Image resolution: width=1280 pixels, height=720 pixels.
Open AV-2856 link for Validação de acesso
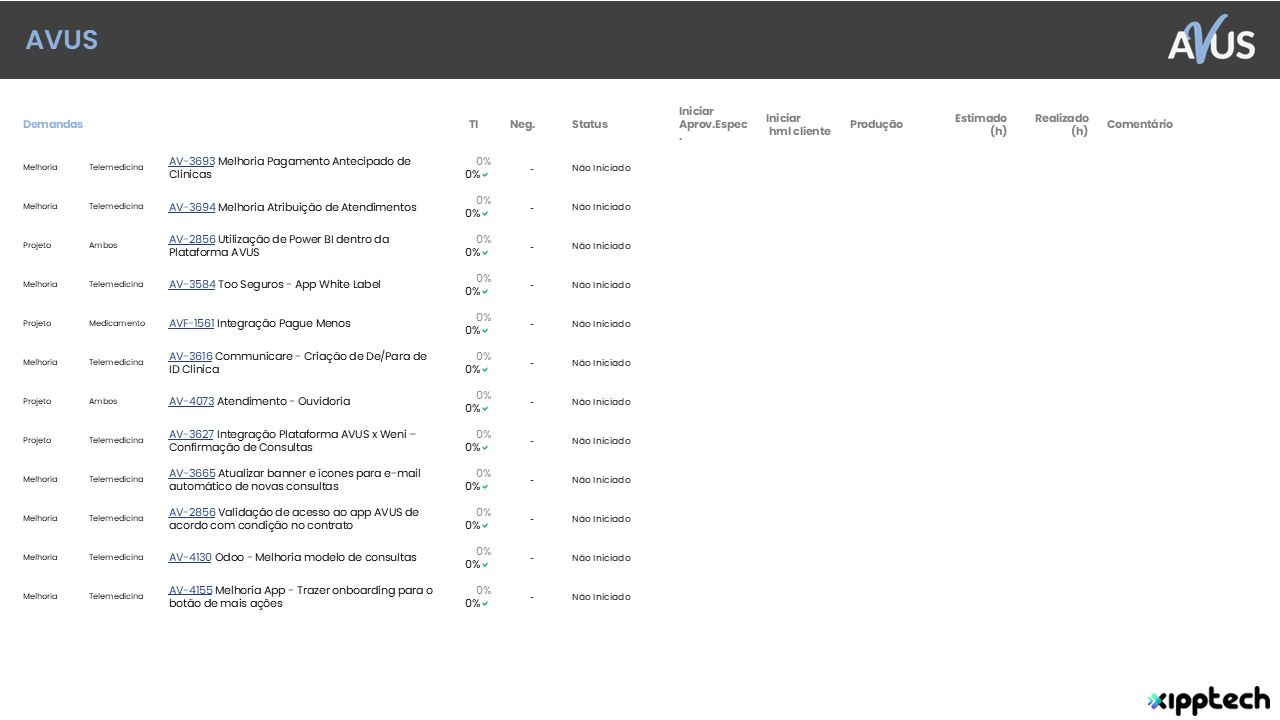coord(192,512)
